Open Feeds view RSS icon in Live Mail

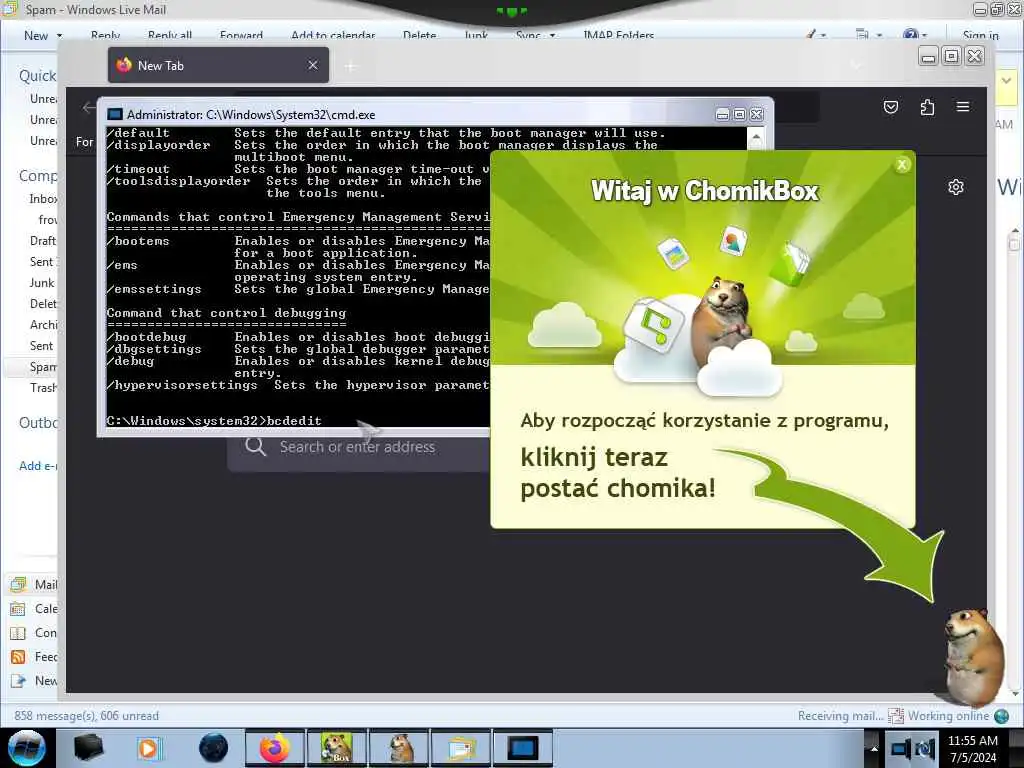point(18,657)
